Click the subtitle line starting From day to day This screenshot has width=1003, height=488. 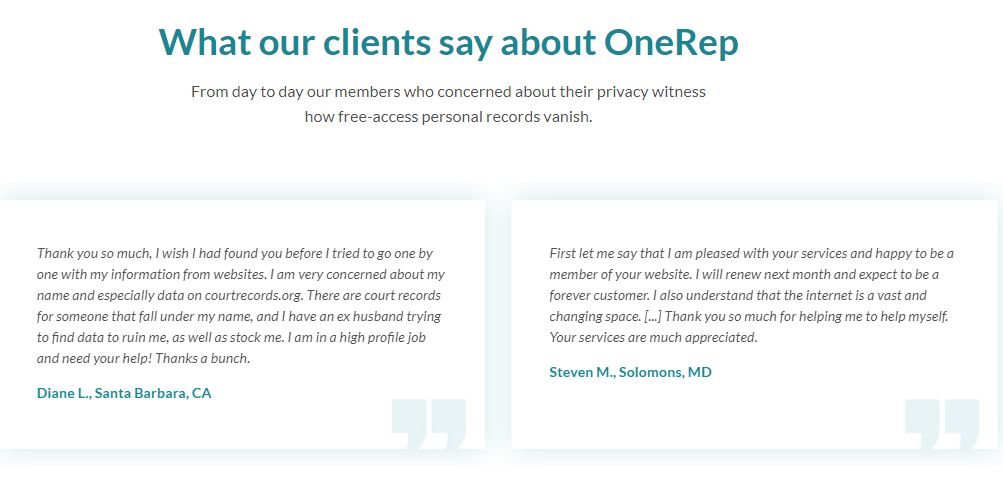coord(448,92)
